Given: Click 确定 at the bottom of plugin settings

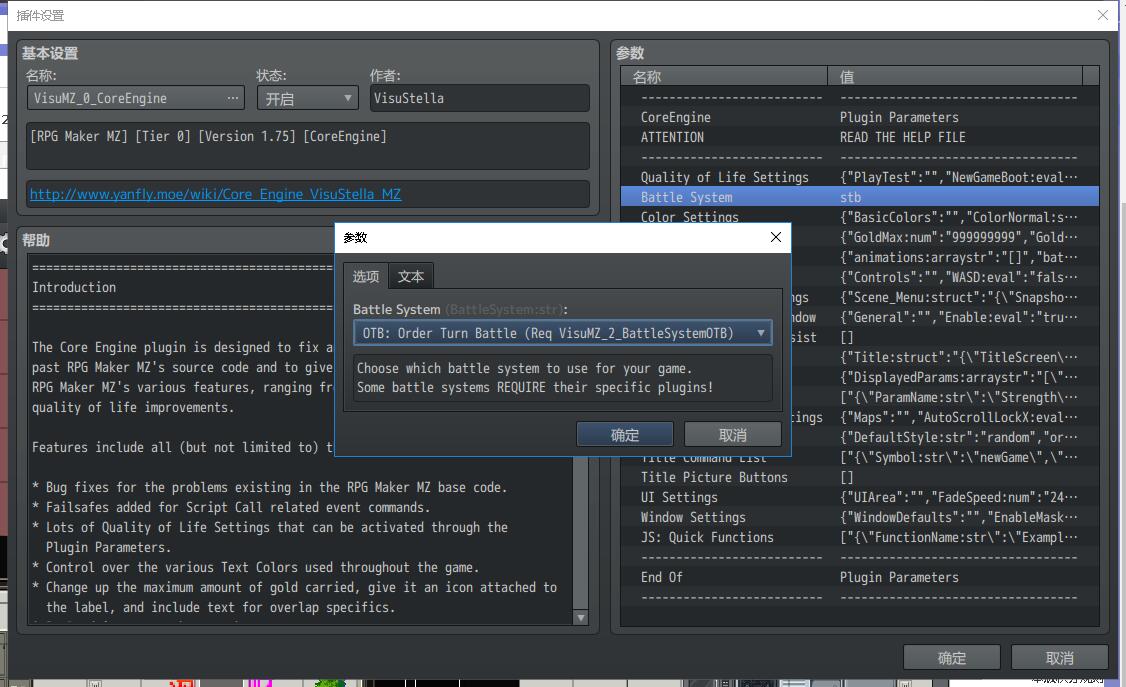Looking at the screenshot, I should tap(951, 658).
